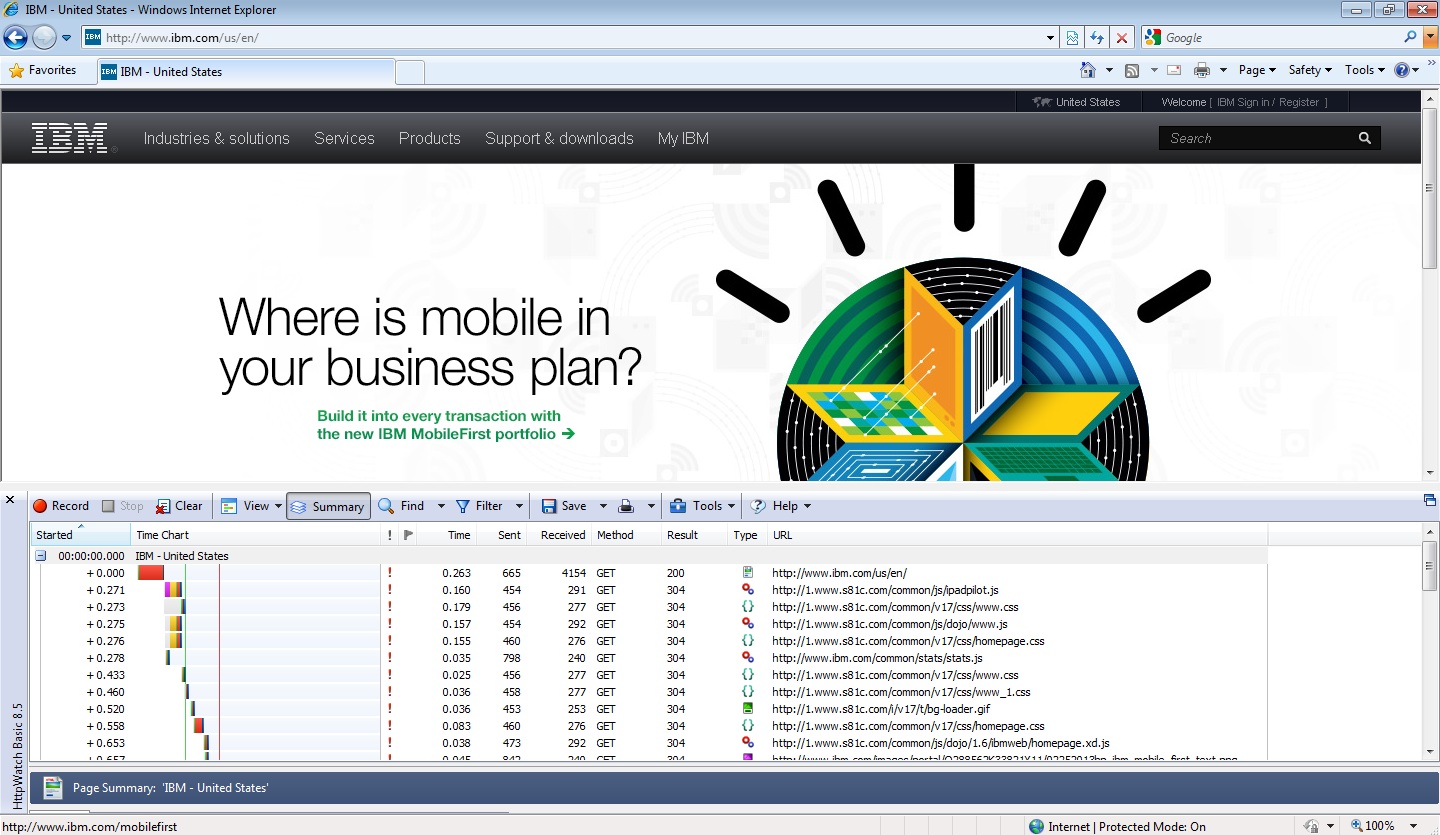
Task: Sort by the Started column header
Action: (80, 535)
